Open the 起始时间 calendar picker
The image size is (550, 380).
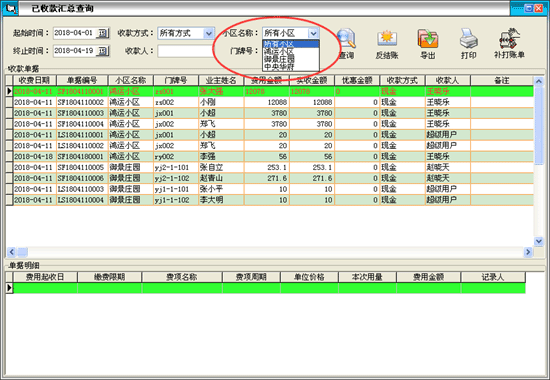click(x=103, y=33)
